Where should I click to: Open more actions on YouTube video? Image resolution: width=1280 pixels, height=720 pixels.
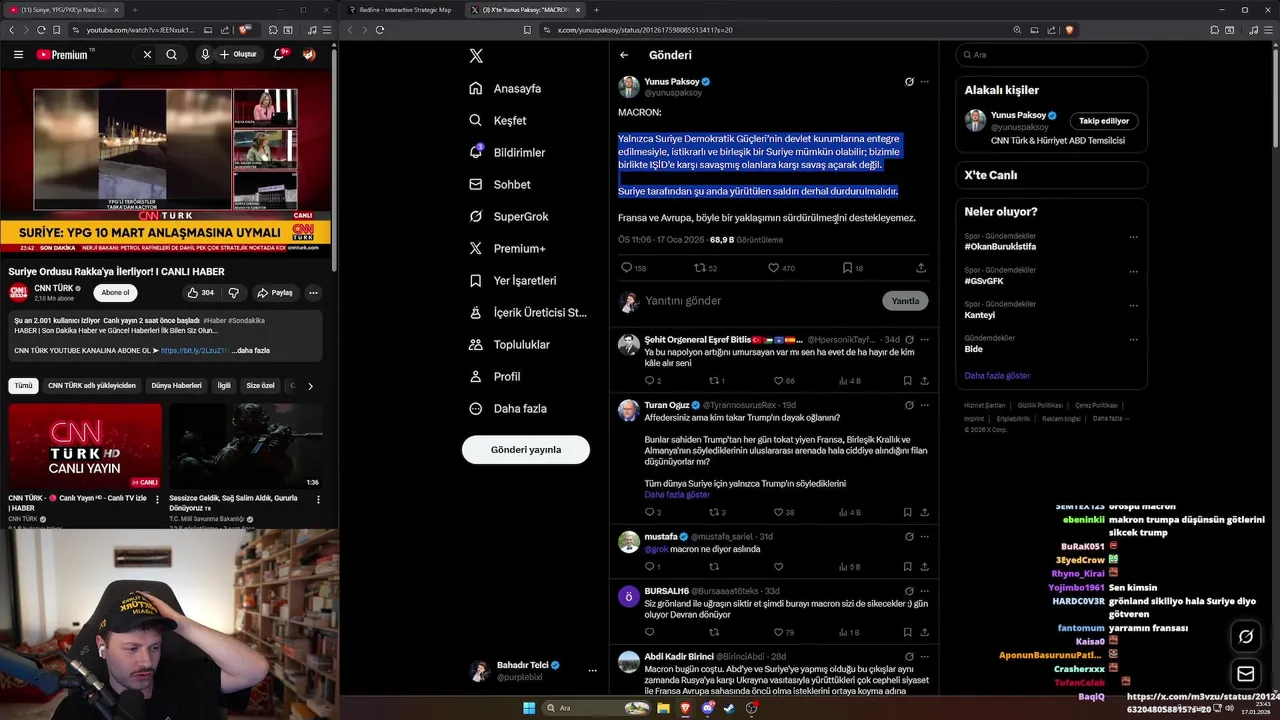pyautogui.click(x=313, y=293)
